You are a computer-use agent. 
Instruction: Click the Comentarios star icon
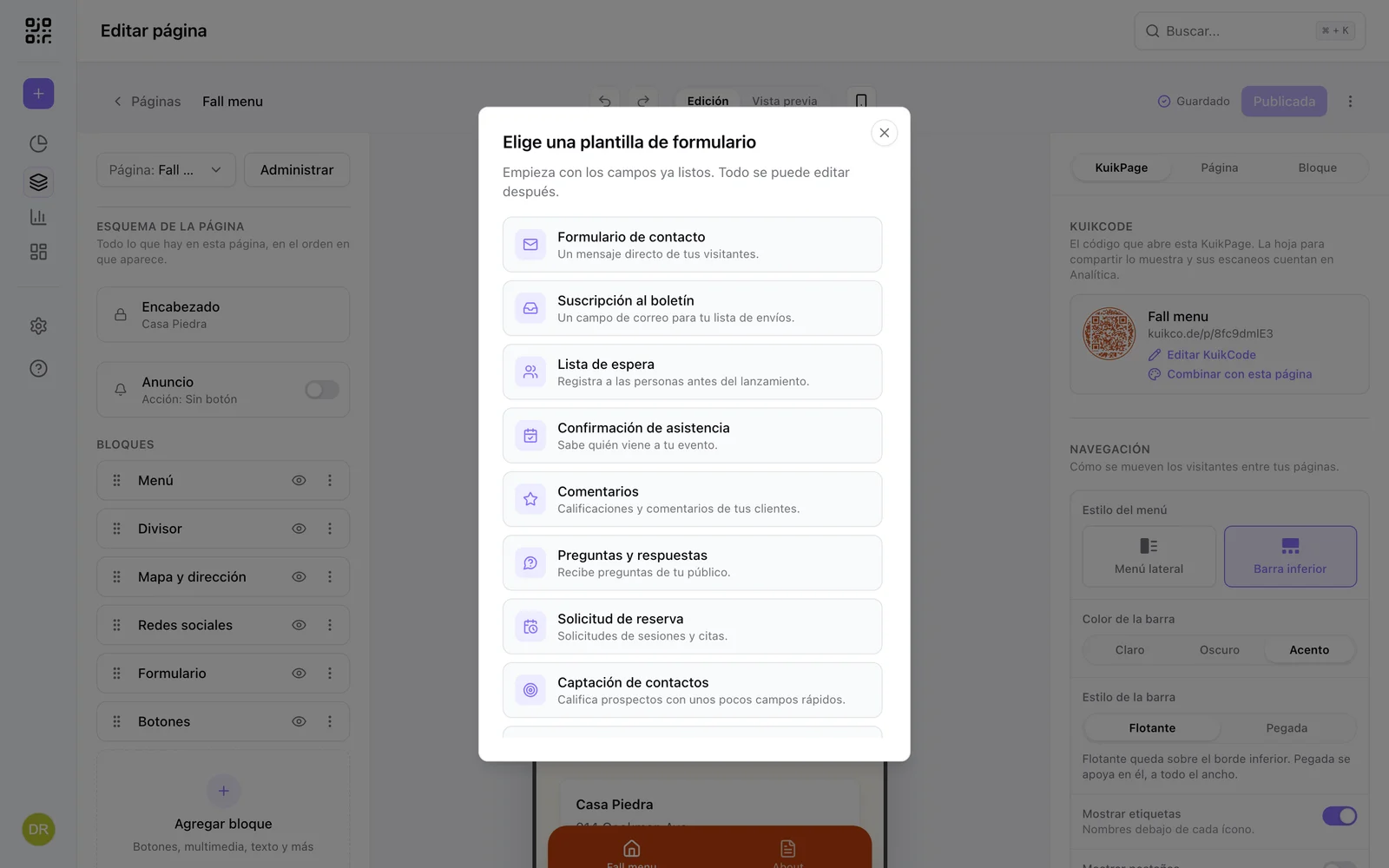pos(530,499)
